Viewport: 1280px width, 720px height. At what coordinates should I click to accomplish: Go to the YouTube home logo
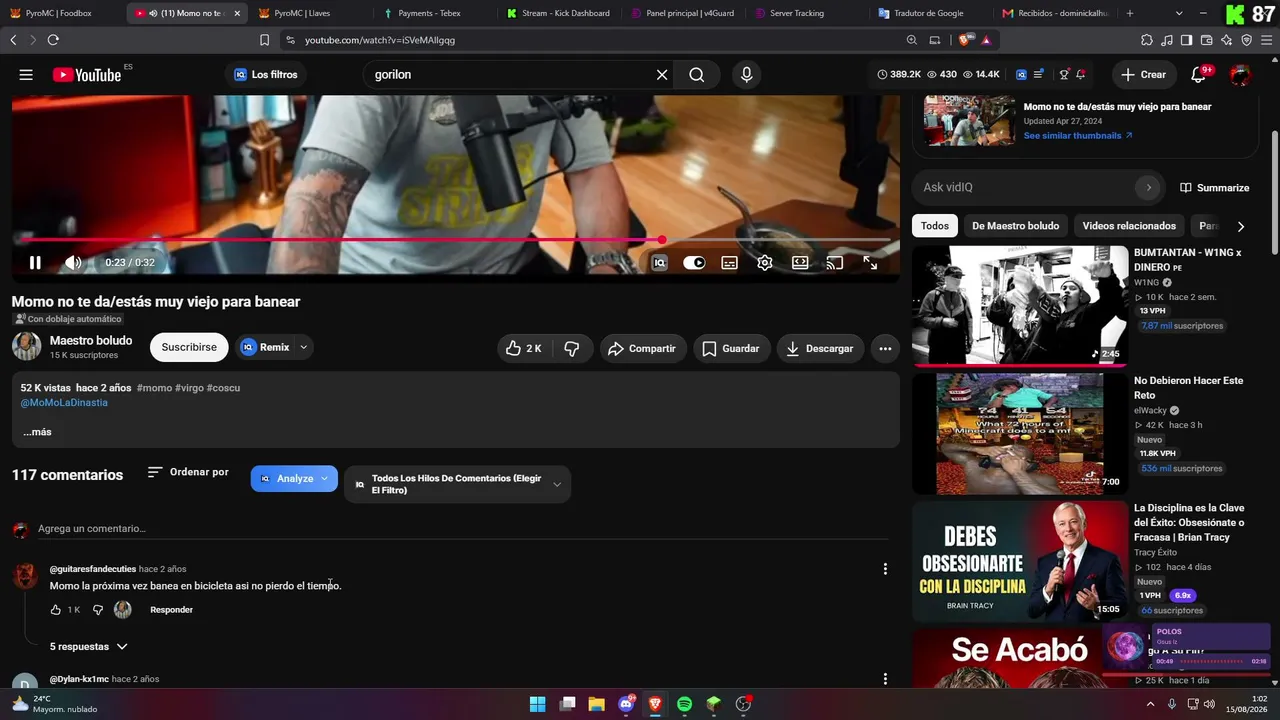(x=87, y=75)
